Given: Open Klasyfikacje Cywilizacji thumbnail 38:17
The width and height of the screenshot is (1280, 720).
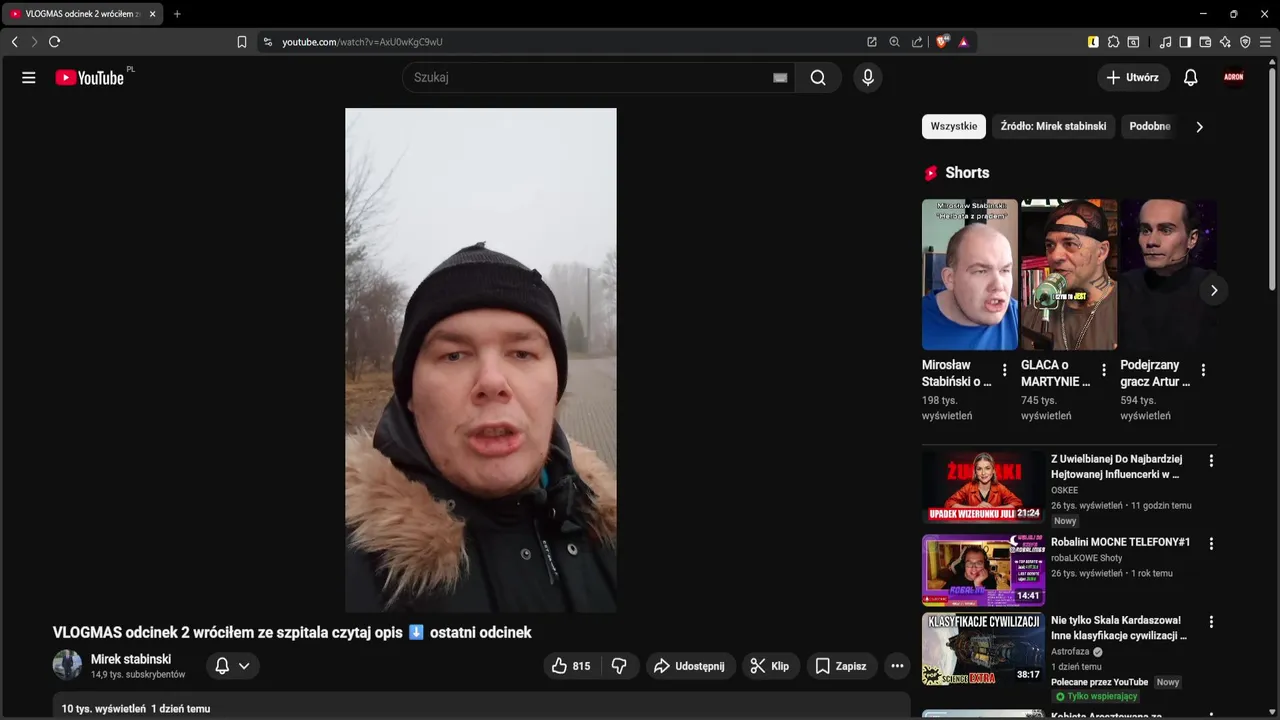Looking at the screenshot, I should click(983, 649).
